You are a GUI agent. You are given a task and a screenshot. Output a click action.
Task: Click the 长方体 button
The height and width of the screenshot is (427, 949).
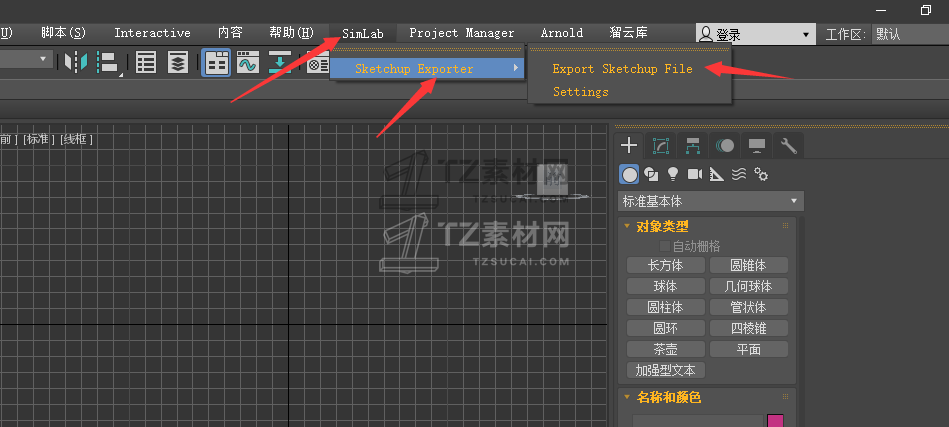point(666,265)
